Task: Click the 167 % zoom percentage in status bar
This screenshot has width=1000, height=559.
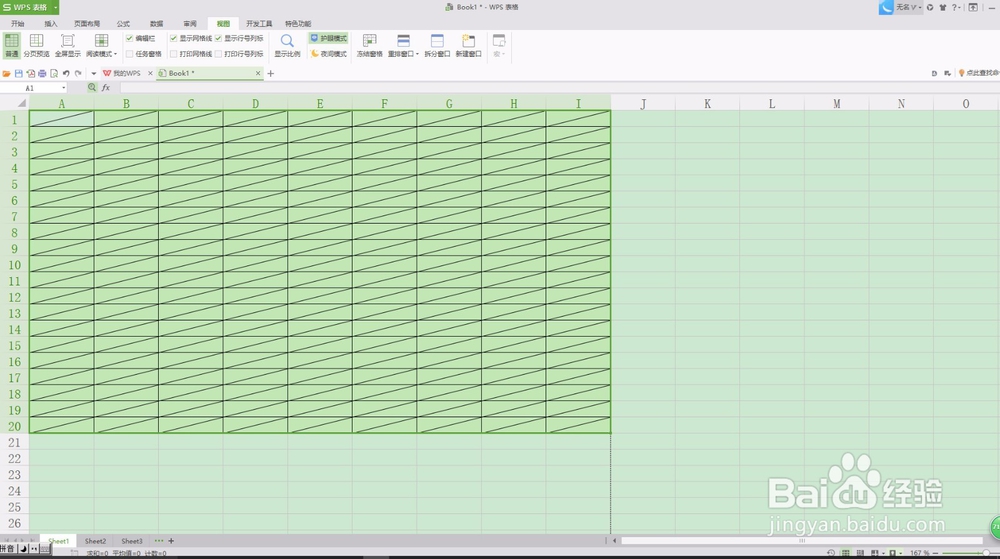Action: coord(919,553)
